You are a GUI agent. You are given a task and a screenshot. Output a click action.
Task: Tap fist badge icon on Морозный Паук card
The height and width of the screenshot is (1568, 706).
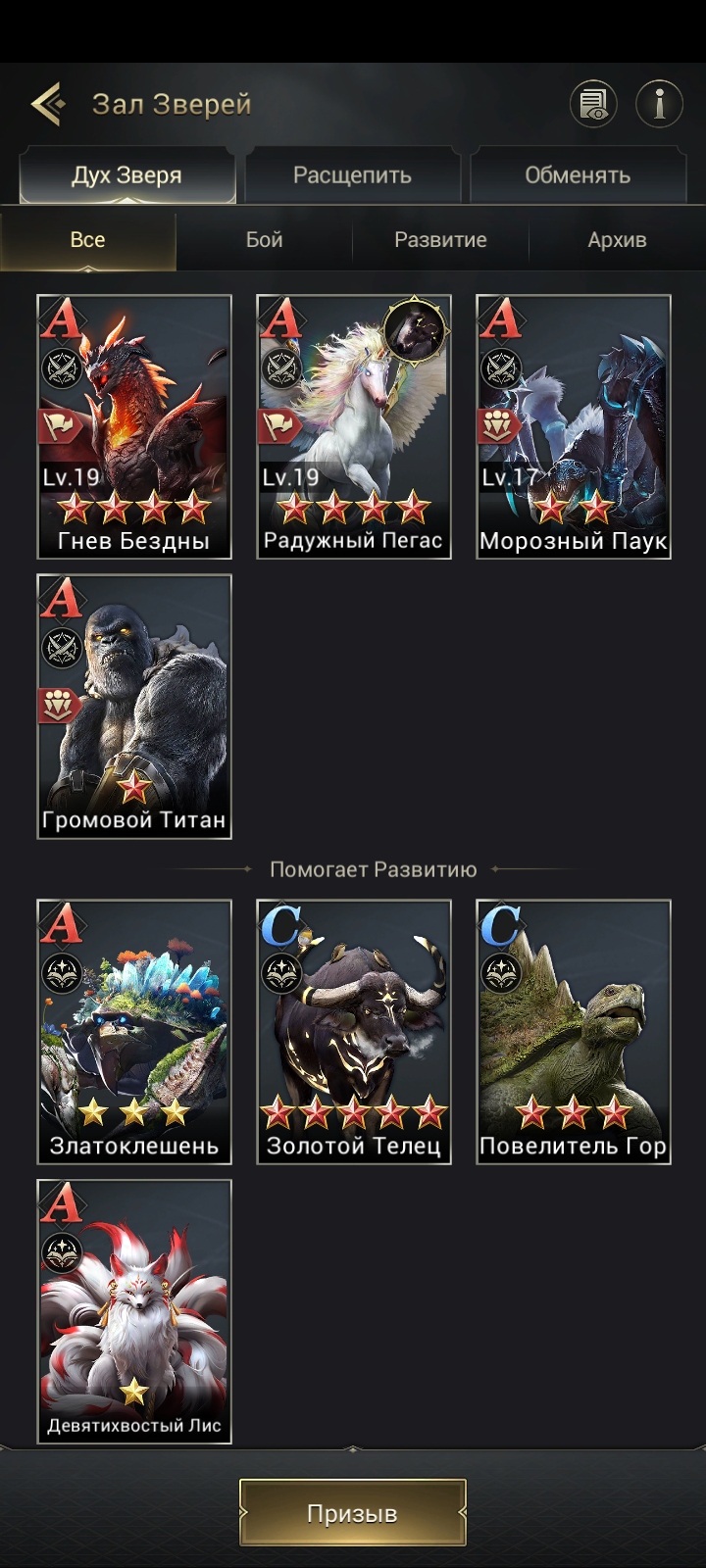[x=498, y=426]
